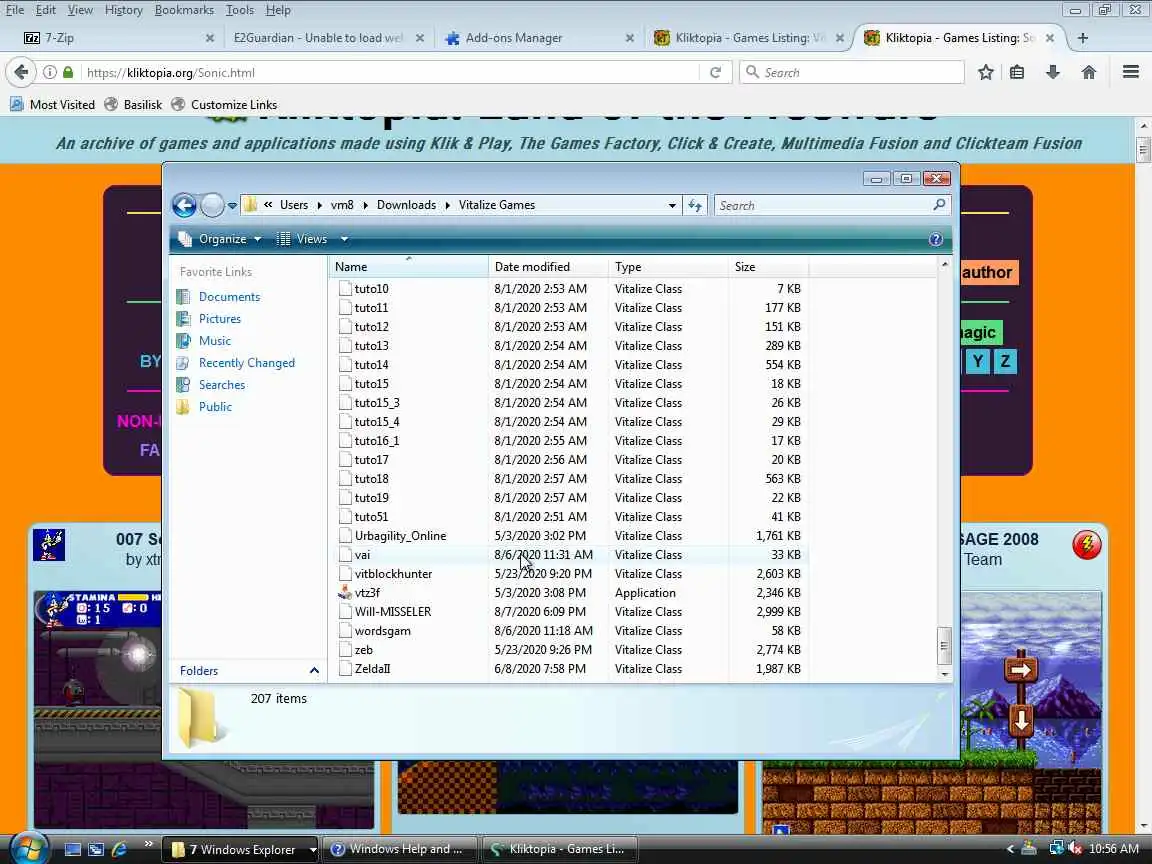Open the Firefox hamburger menu
1152x864 pixels.
1131,72
